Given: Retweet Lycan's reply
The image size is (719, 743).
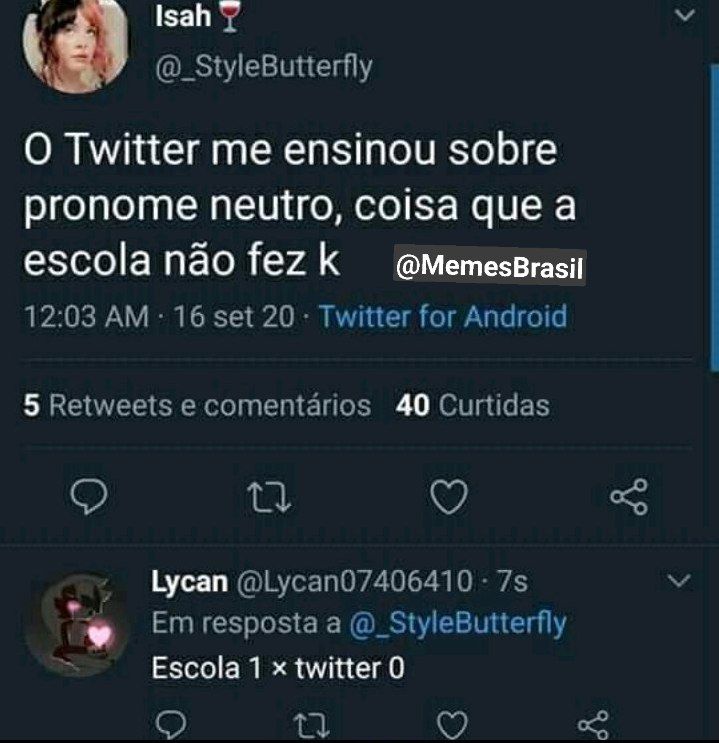Looking at the screenshot, I should click(311, 726).
